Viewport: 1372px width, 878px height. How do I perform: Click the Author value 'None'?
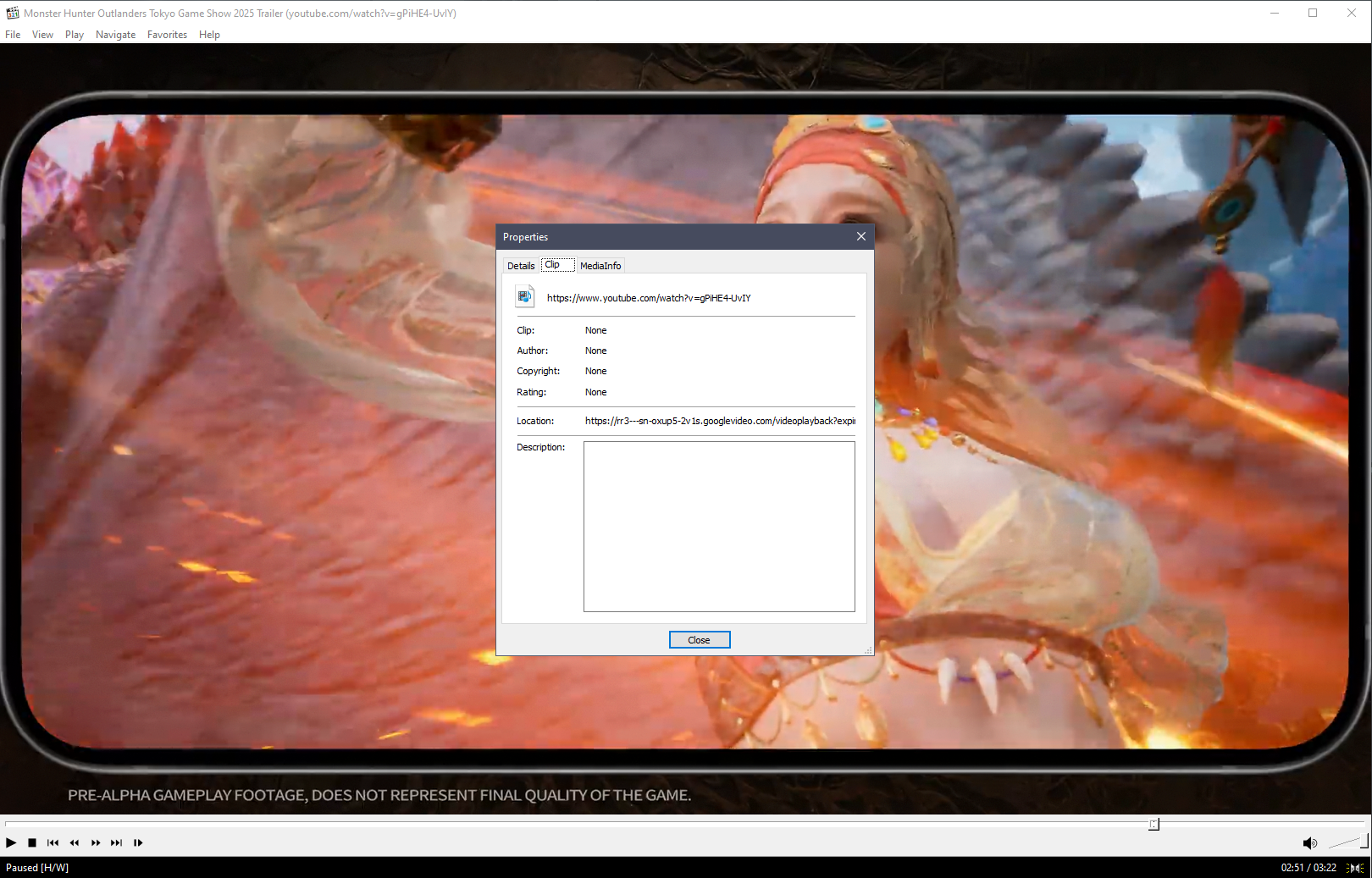pos(596,351)
